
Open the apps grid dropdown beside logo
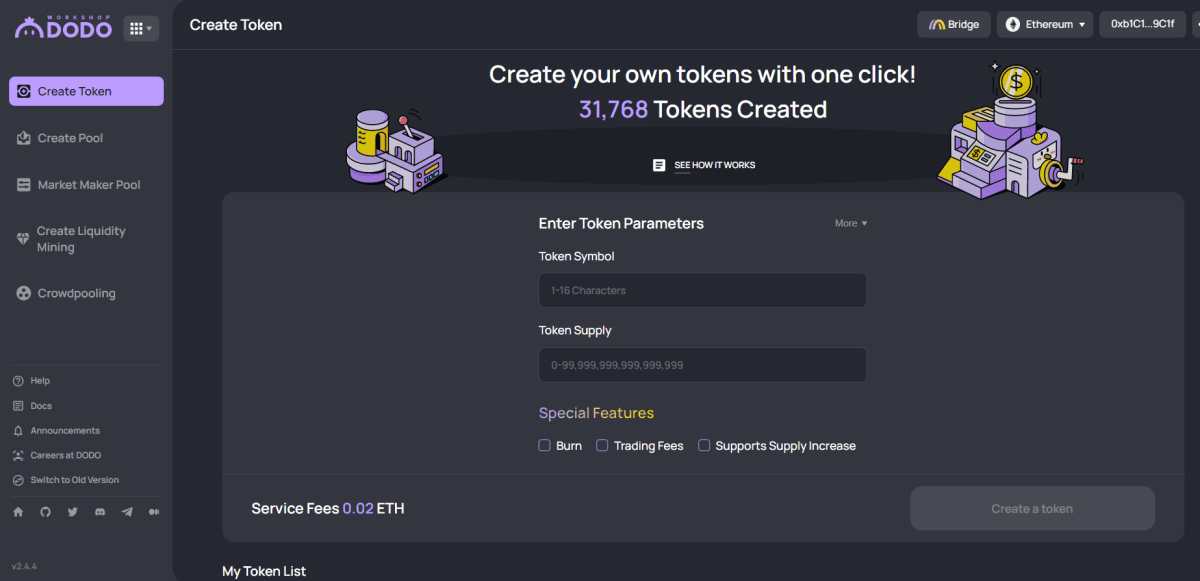(141, 28)
